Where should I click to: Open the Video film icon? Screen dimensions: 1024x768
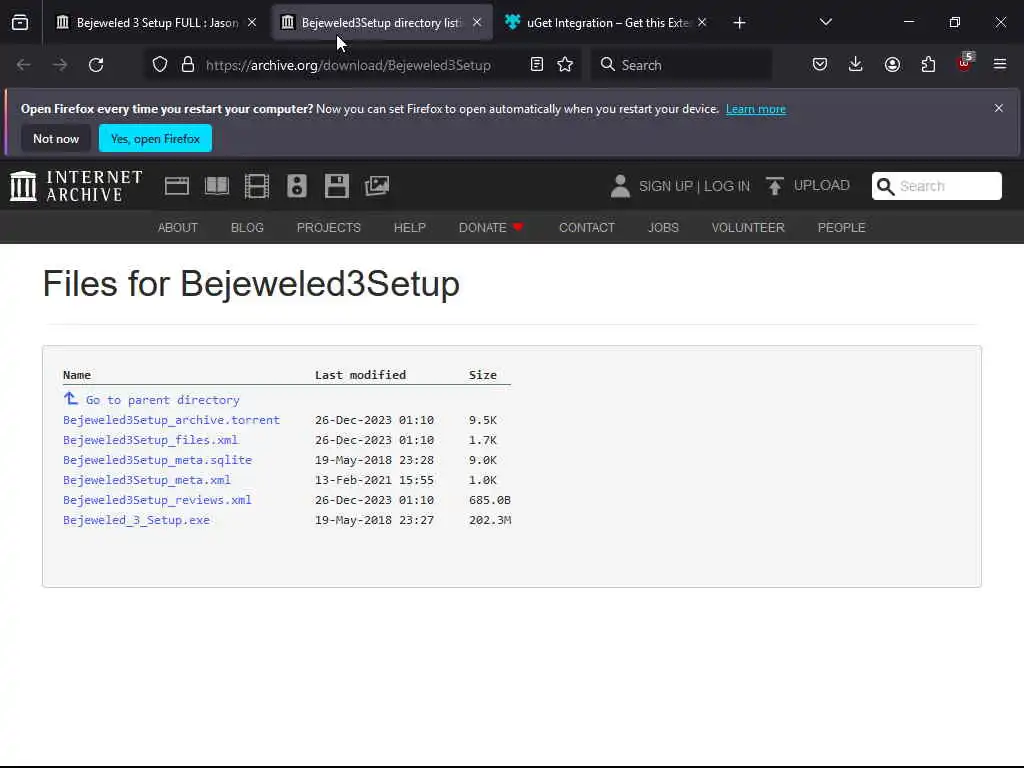257,186
